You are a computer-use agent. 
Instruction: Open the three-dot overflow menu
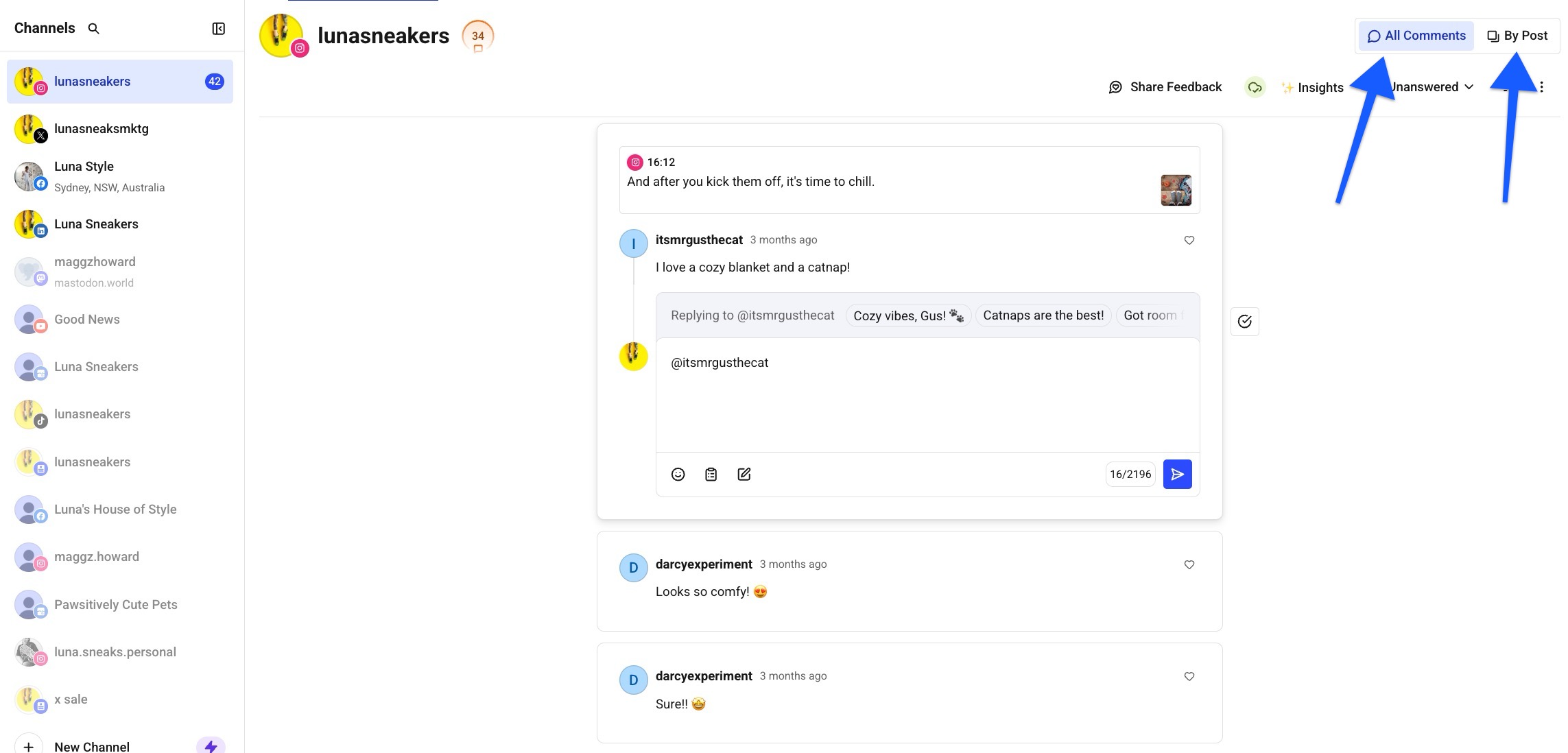click(x=1541, y=87)
